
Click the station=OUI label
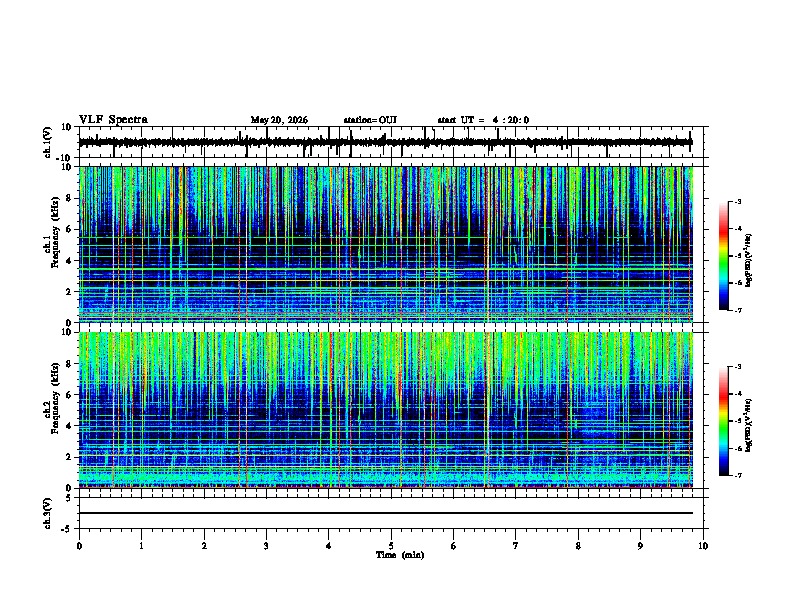370,120
